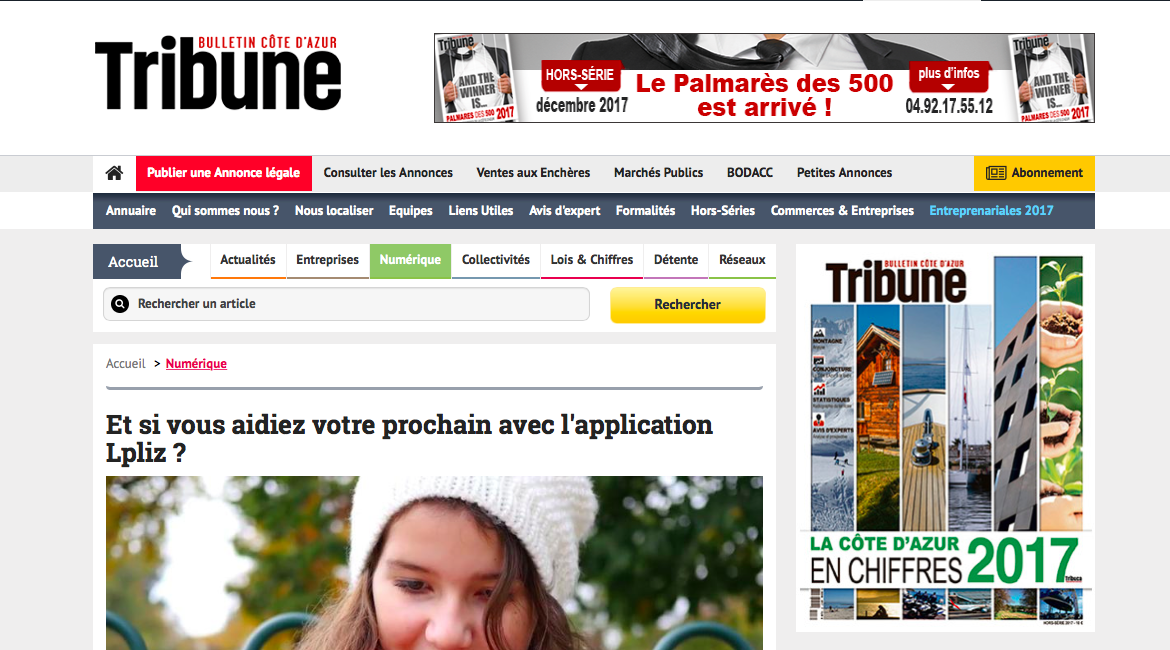Open the Palmarès des 500 banner ad
Screen dimensions: 1170x650
[764, 78]
